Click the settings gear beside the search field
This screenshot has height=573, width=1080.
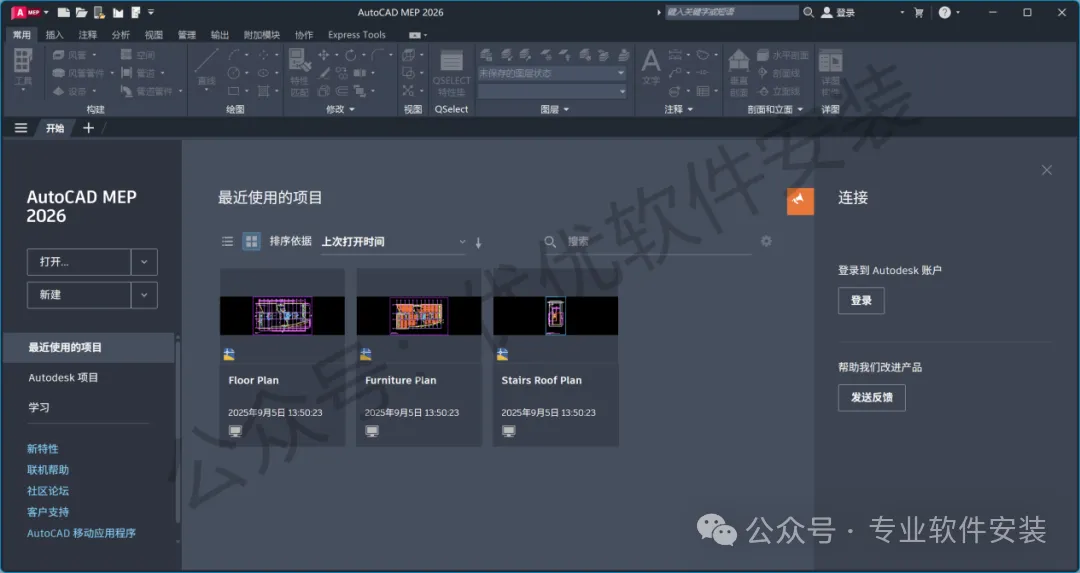click(x=766, y=241)
